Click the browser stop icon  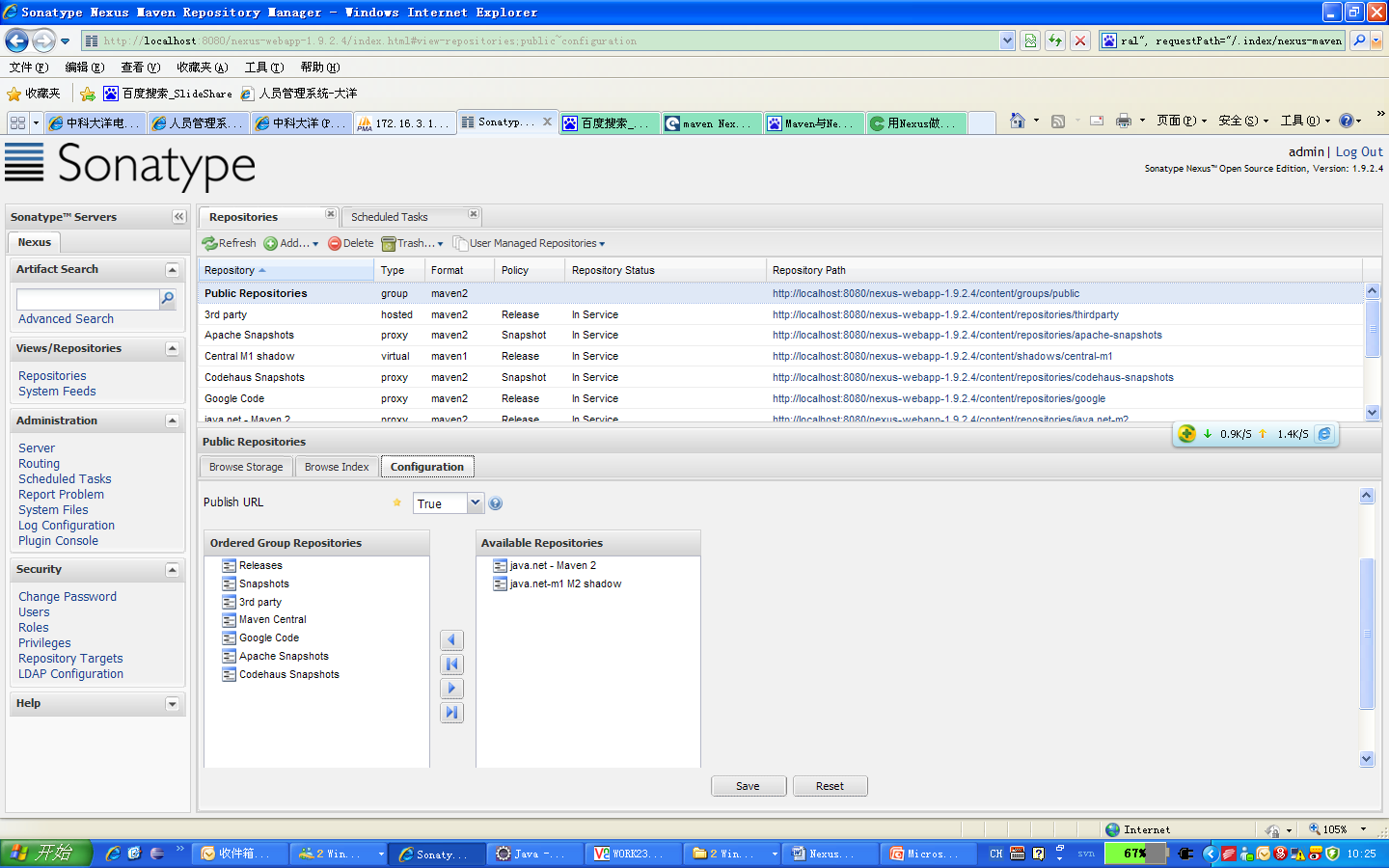pyautogui.click(x=1080, y=41)
